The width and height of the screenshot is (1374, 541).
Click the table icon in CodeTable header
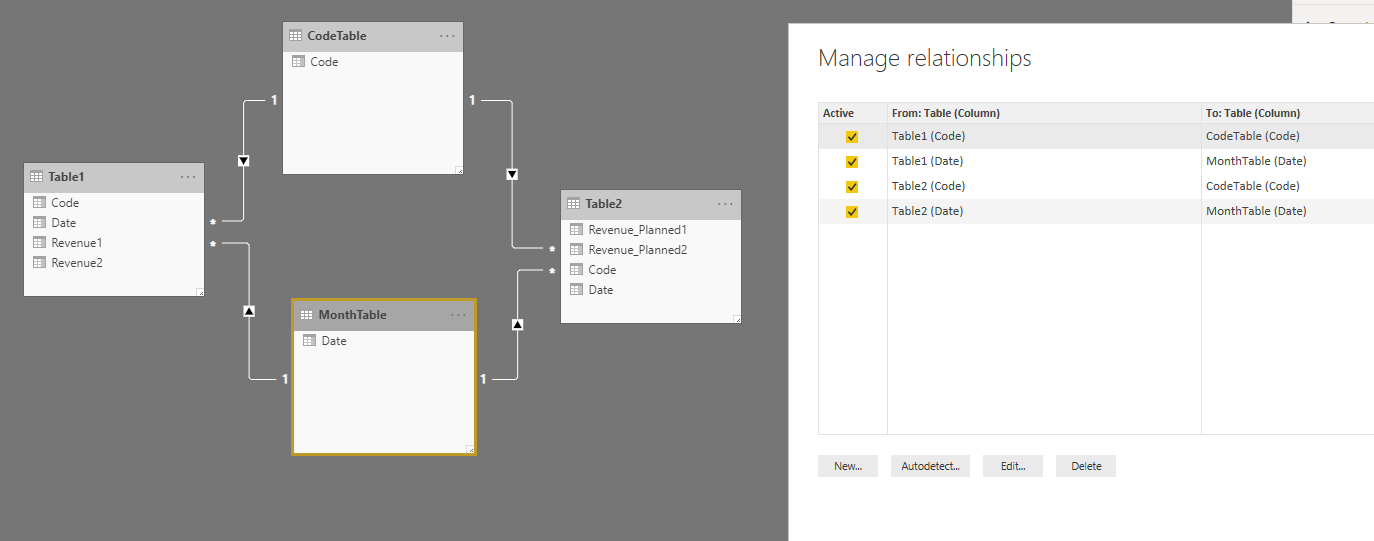tap(295, 36)
